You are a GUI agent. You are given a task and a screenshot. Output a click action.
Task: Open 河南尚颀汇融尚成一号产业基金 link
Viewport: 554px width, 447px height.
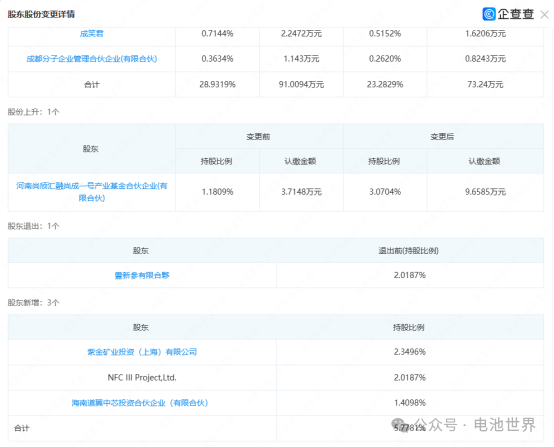coord(92,192)
